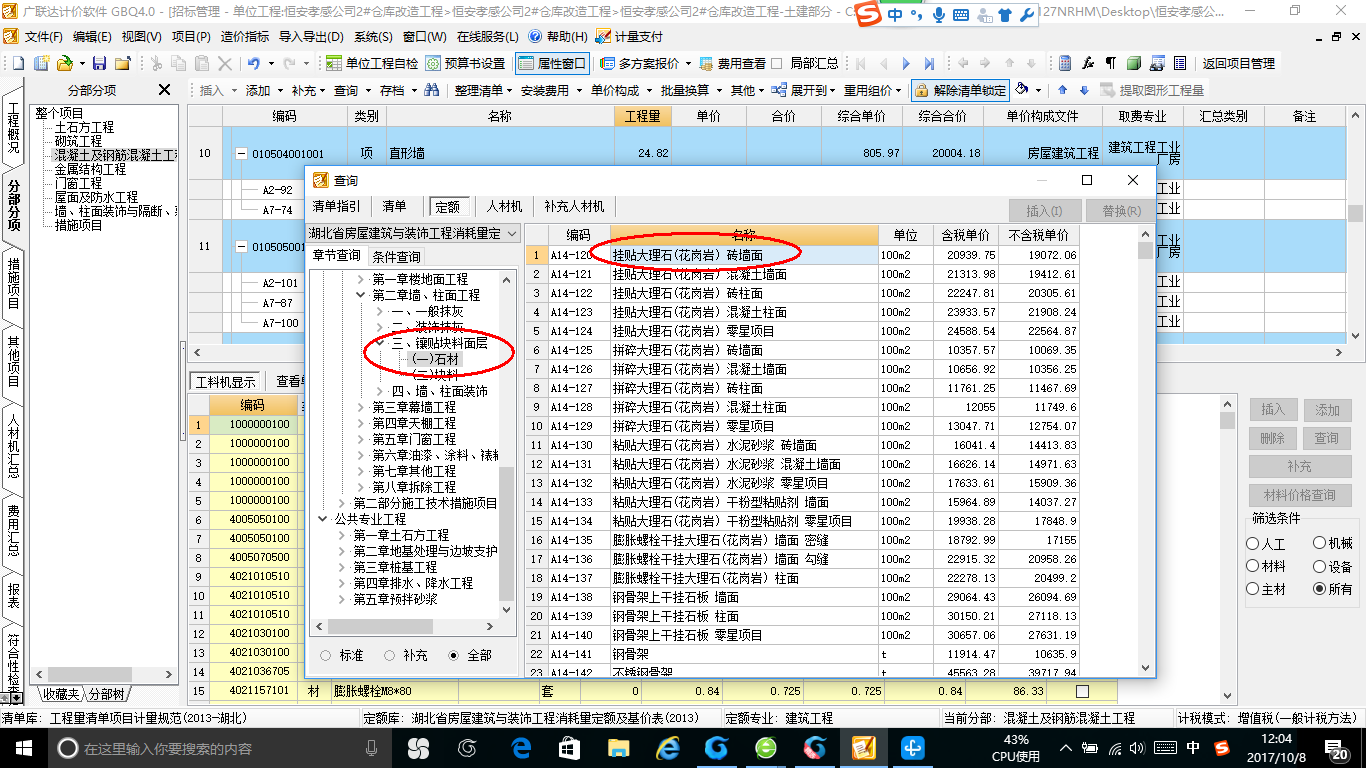Viewport: 1366px width, 768px height.
Task: Collapse 公共专业工程 tree node
Action: click(323, 519)
